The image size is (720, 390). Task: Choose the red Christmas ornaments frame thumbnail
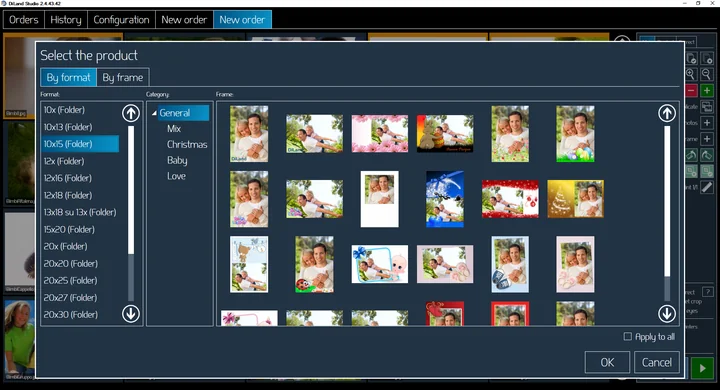pos(510,199)
